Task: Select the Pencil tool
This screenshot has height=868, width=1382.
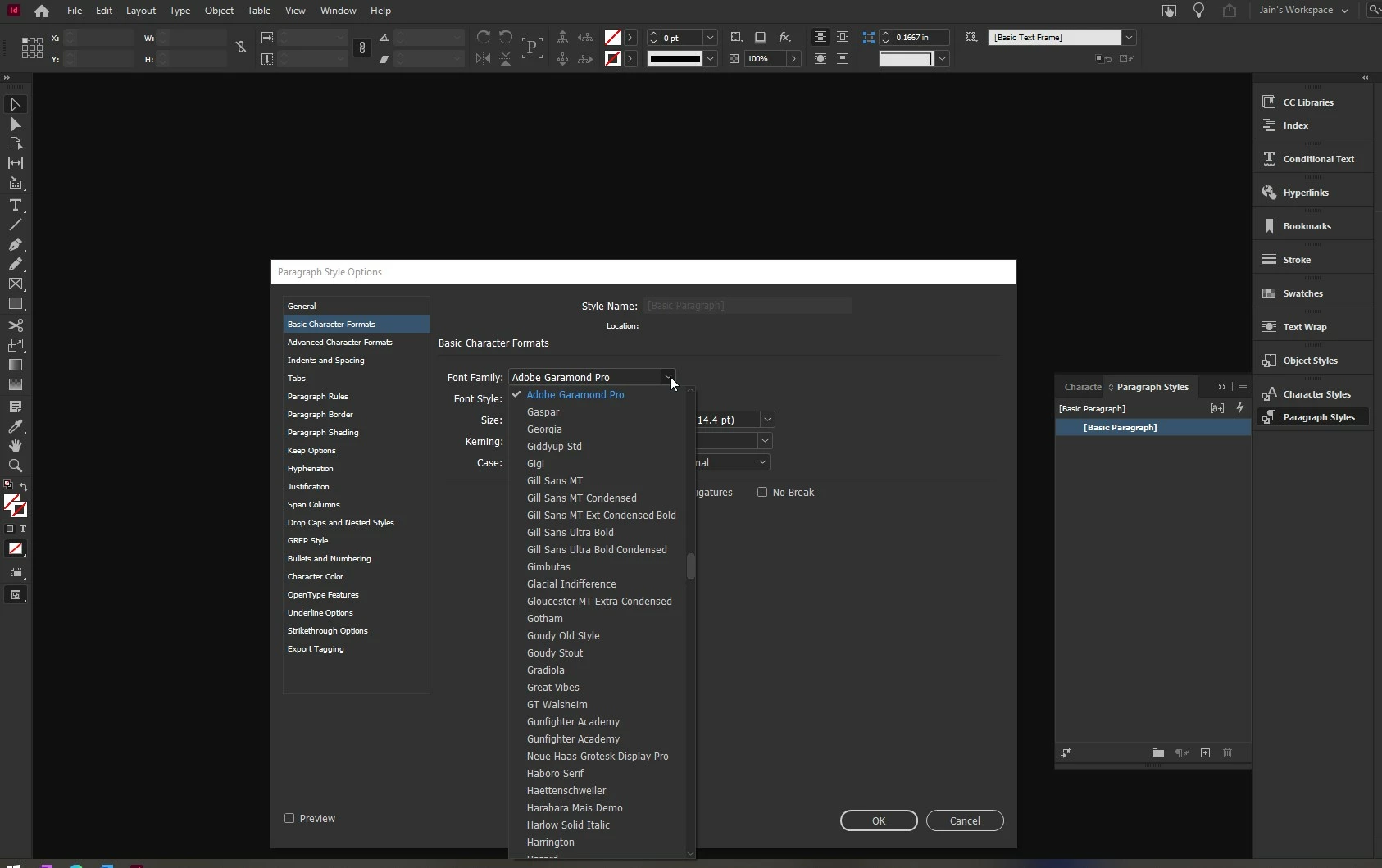Action: [16, 264]
